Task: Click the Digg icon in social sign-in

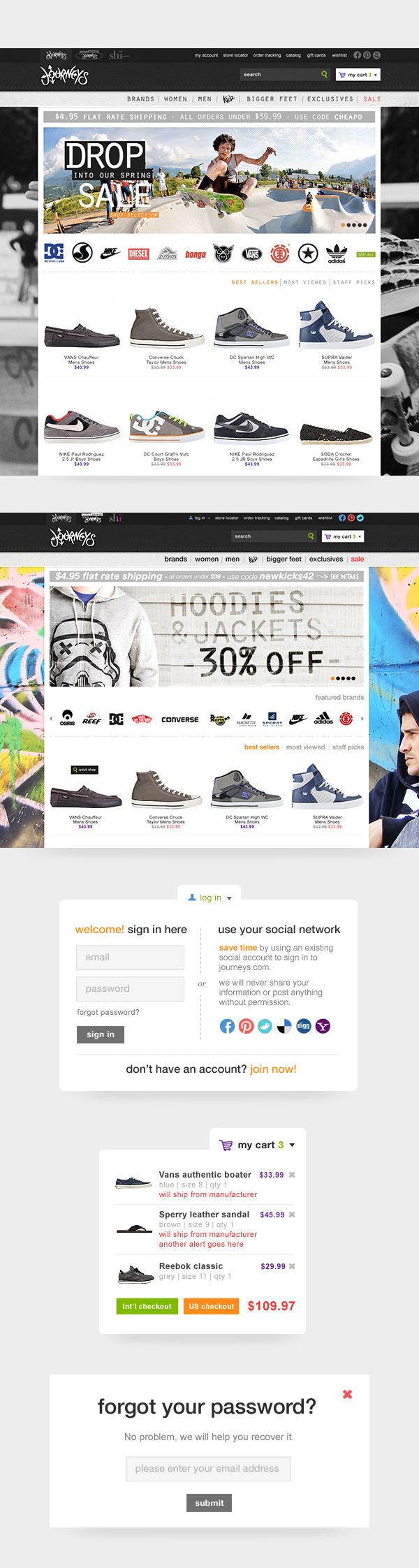Action: point(304,1026)
